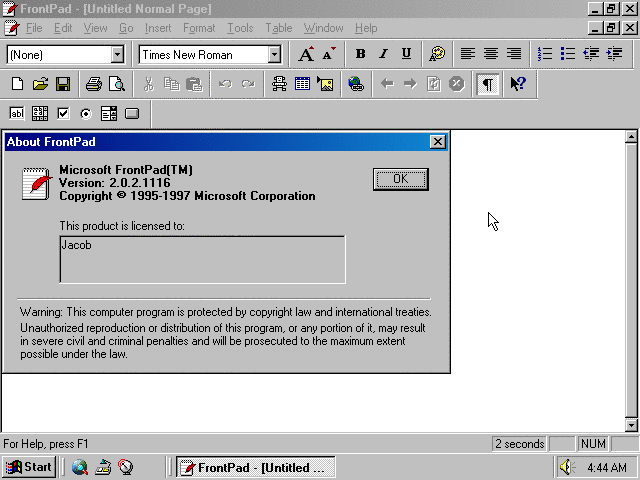640x480 pixels.
Task: Align text left
Action: (x=468, y=54)
